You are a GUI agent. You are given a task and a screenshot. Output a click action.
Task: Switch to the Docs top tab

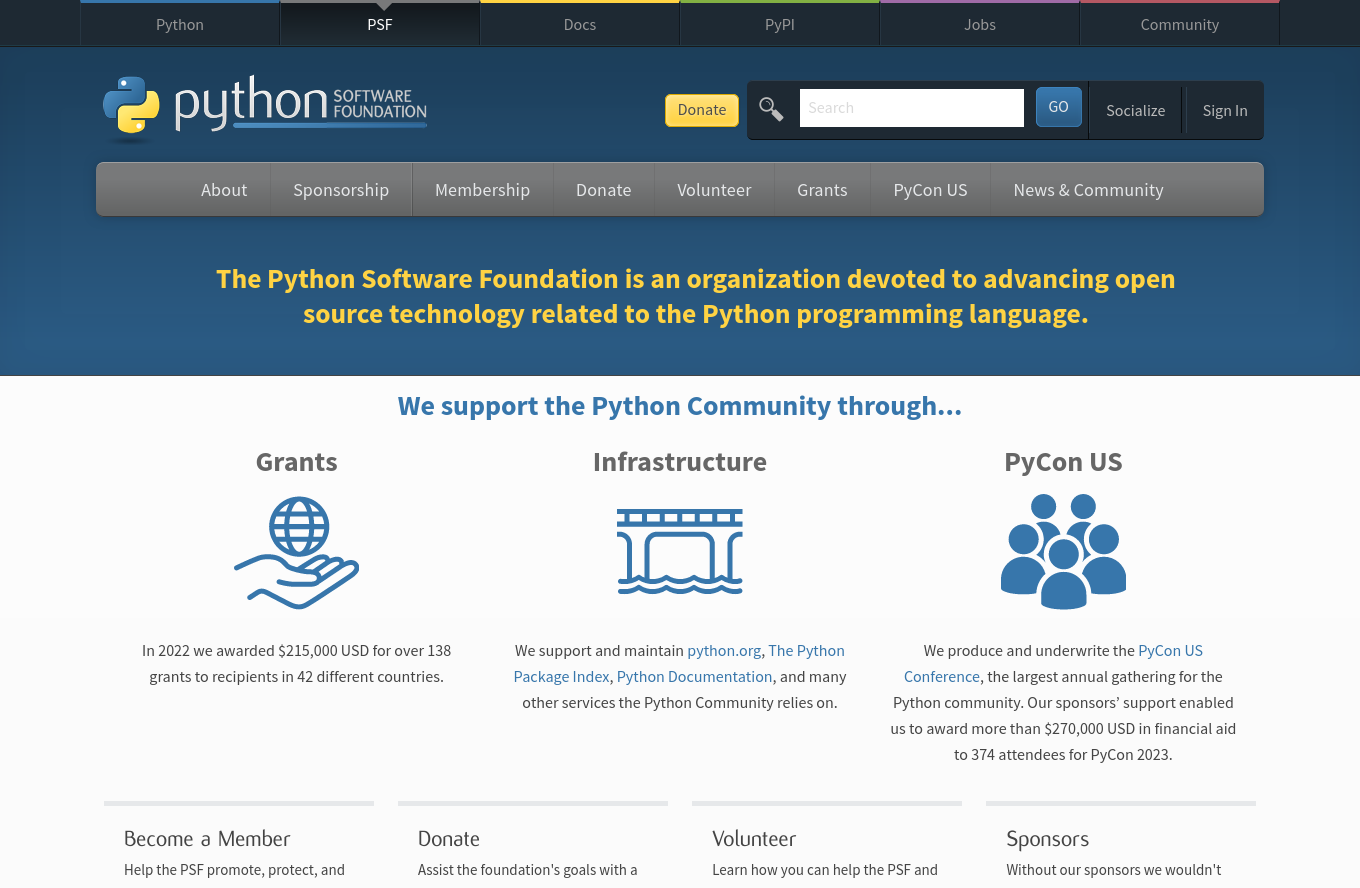point(580,24)
